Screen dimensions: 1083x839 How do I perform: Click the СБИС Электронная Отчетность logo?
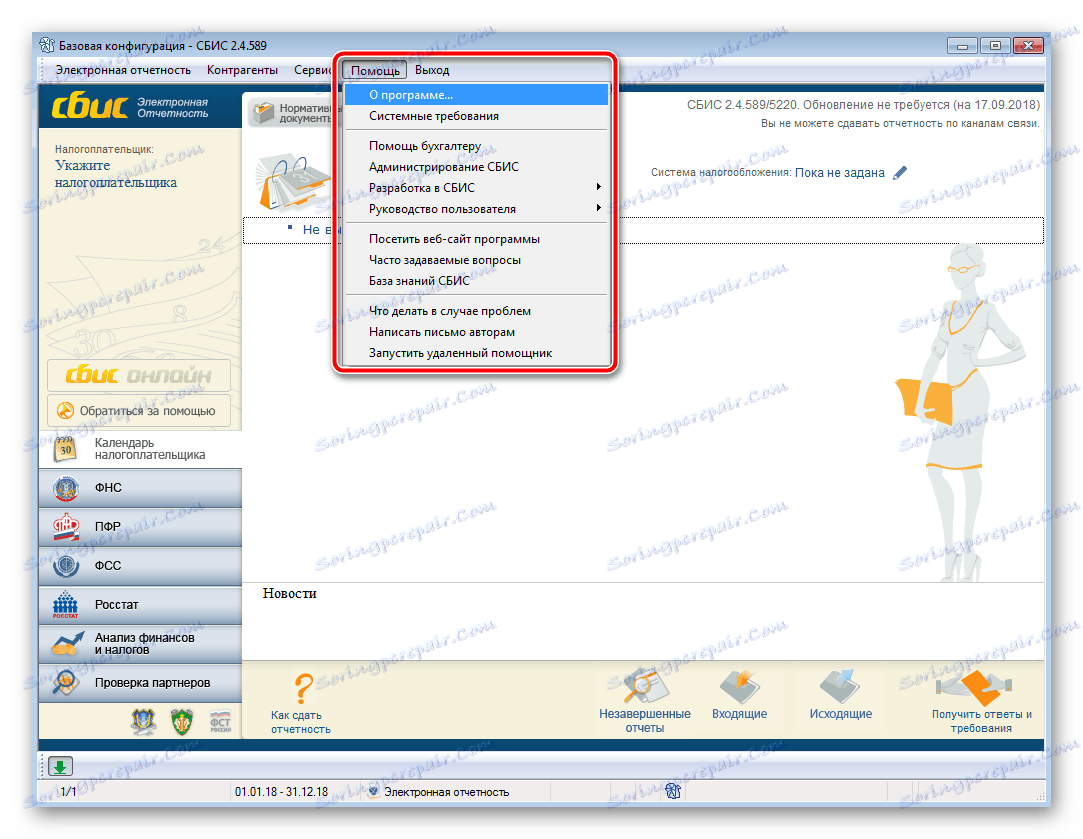pos(131,107)
